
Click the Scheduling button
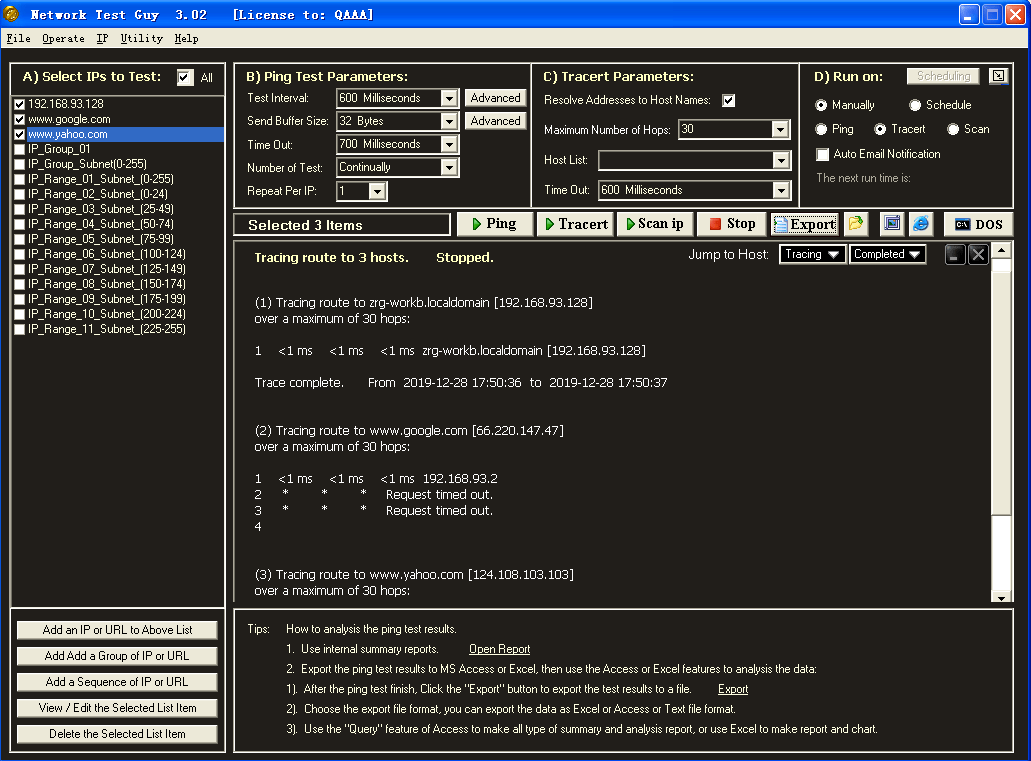click(x=943, y=76)
